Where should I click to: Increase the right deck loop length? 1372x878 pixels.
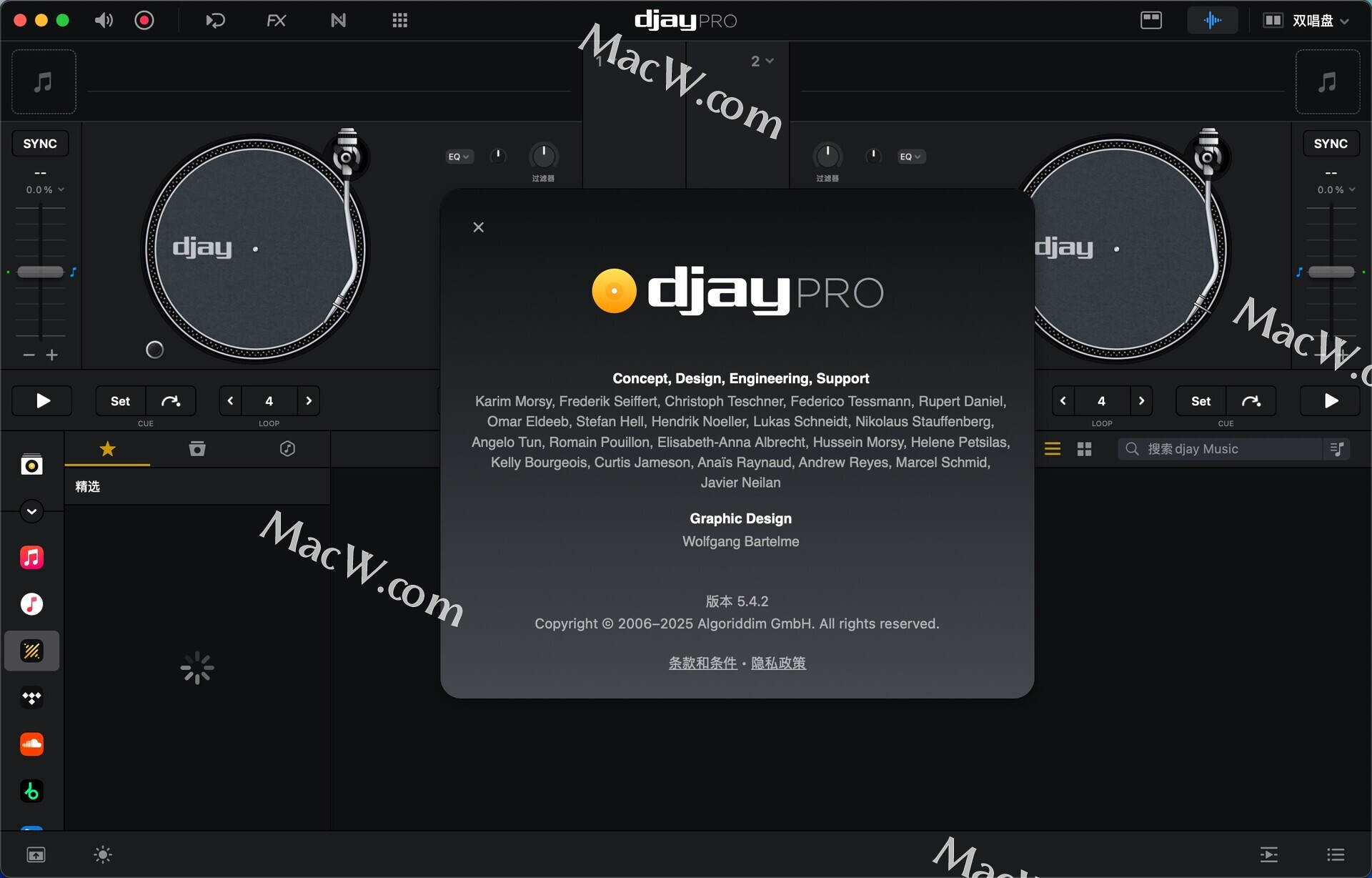[1141, 401]
